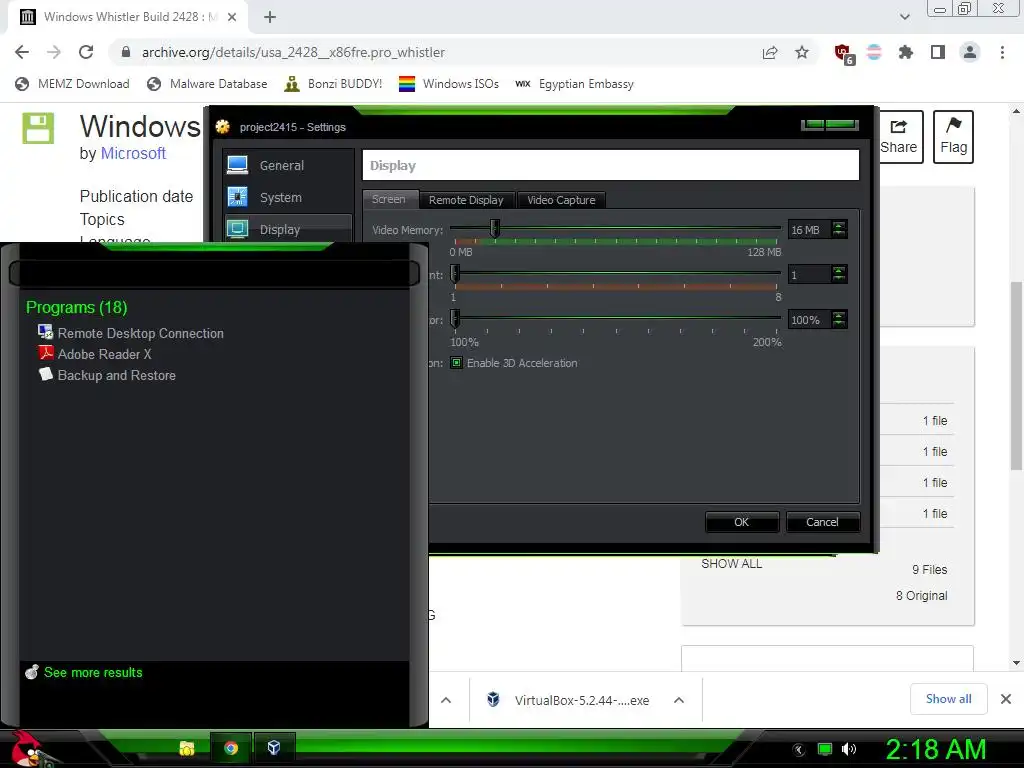Click the scale factor 100% spinbox arrows
This screenshot has width=1024, height=768.
click(x=839, y=319)
